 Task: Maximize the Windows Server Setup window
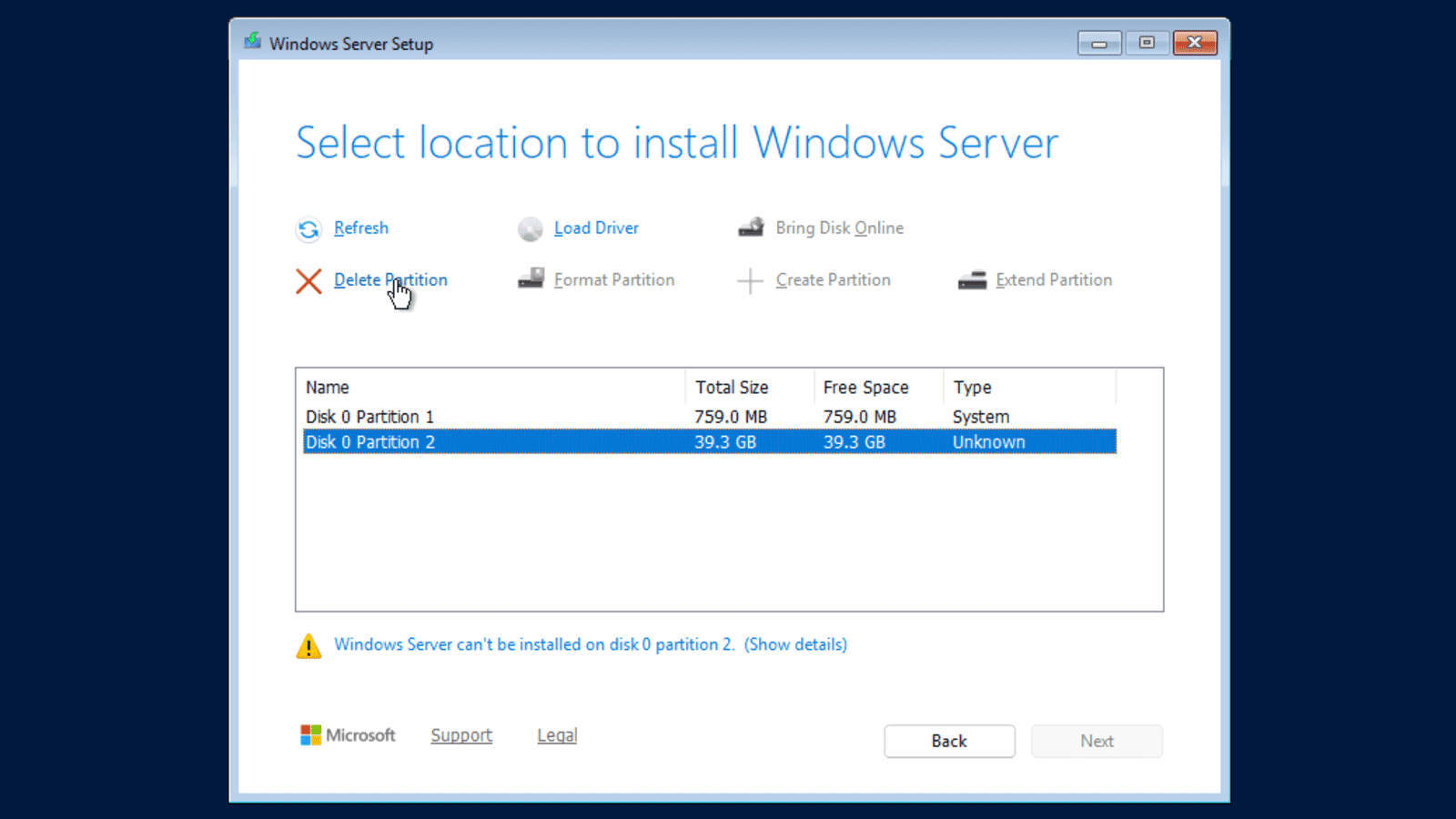(x=1147, y=43)
